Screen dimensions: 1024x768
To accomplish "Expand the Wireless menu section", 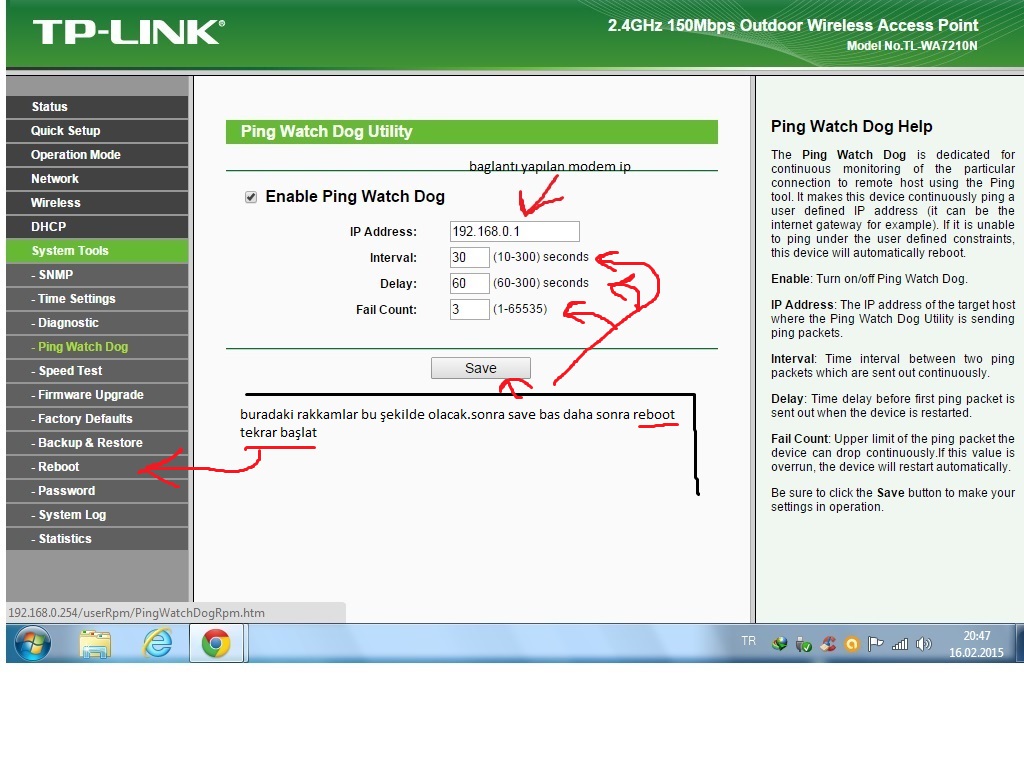I will 97,203.
